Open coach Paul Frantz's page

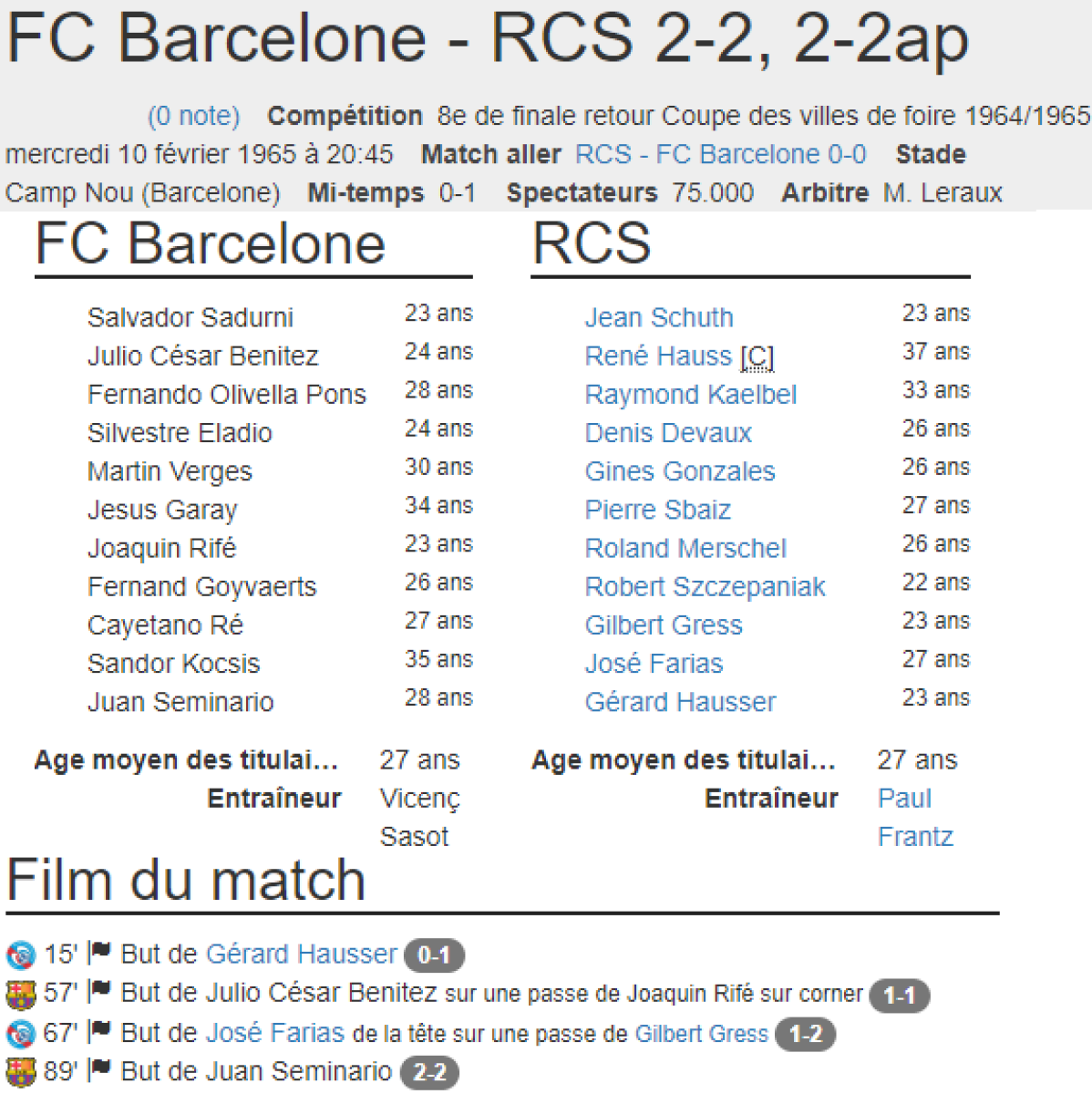pos(914,818)
